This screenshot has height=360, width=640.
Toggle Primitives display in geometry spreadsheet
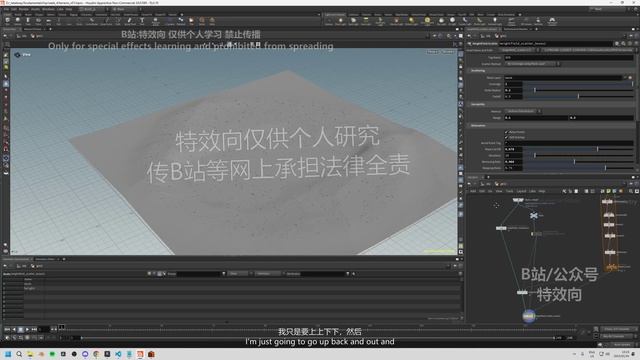[159, 273]
